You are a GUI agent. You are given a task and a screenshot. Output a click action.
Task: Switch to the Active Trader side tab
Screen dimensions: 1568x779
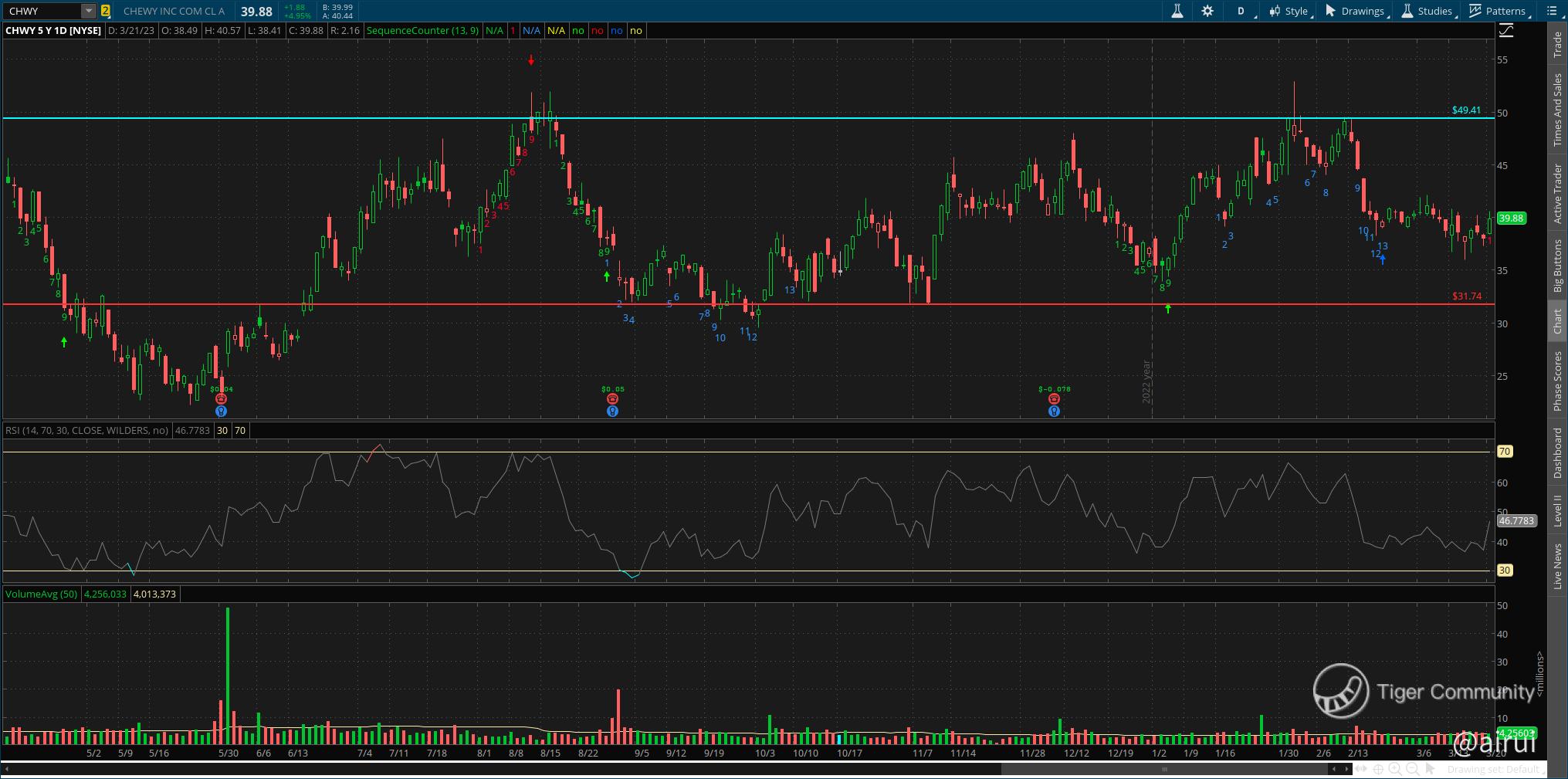pos(1557,193)
